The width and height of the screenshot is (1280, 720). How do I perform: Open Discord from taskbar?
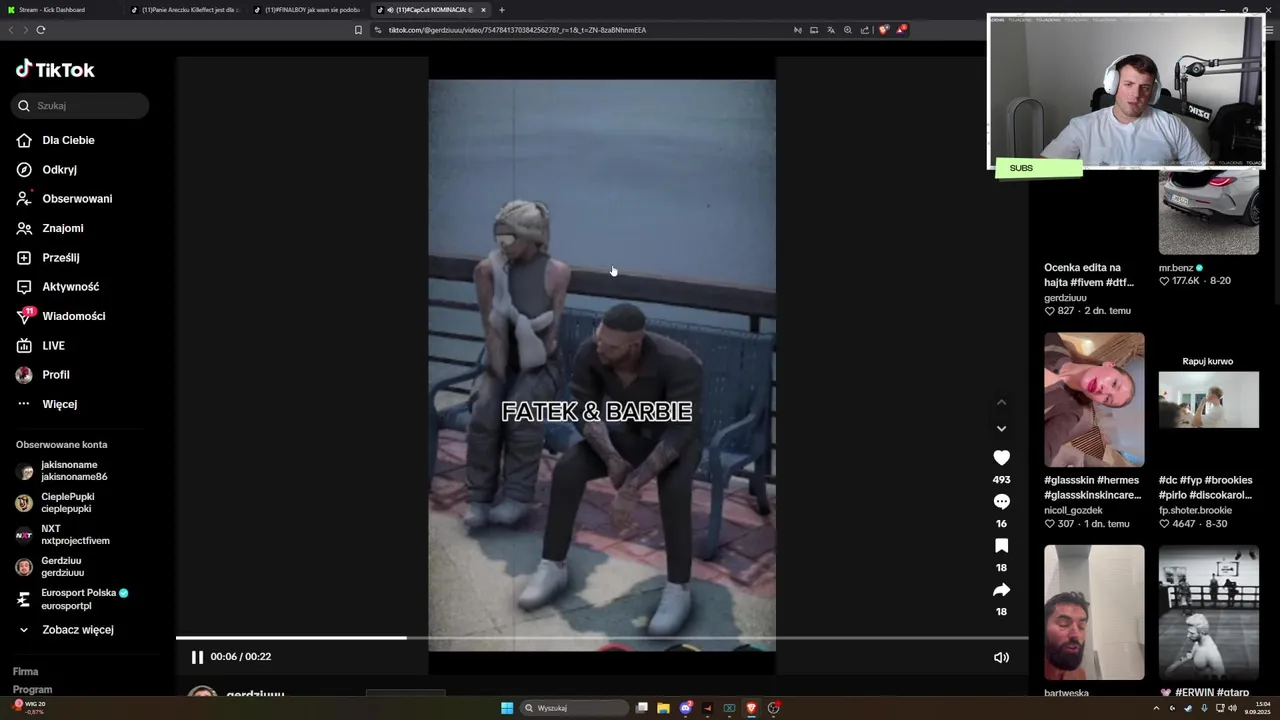[x=686, y=708]
